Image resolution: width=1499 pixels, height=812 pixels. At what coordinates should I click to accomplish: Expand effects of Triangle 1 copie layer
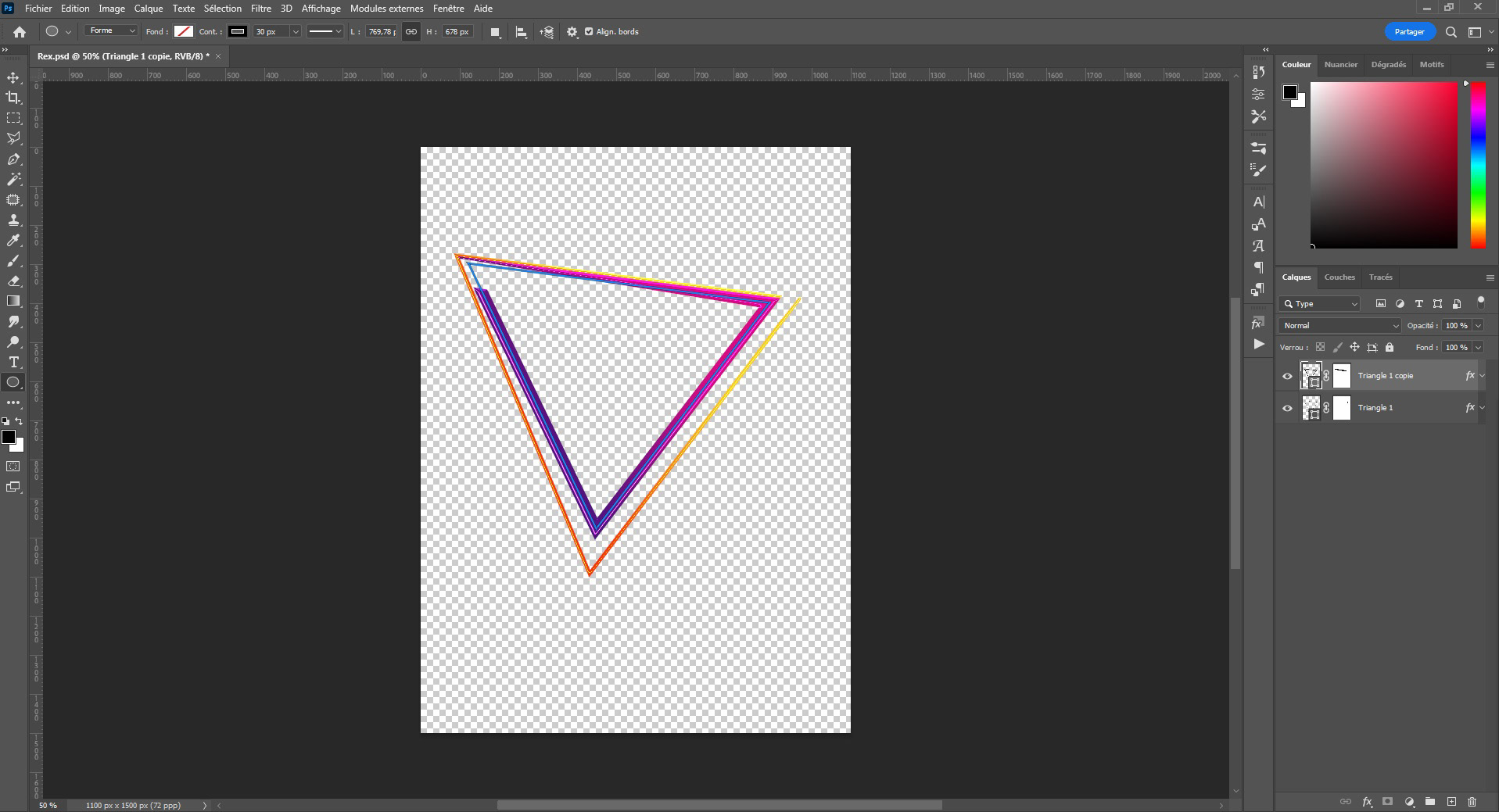[x=1481, y=376]
